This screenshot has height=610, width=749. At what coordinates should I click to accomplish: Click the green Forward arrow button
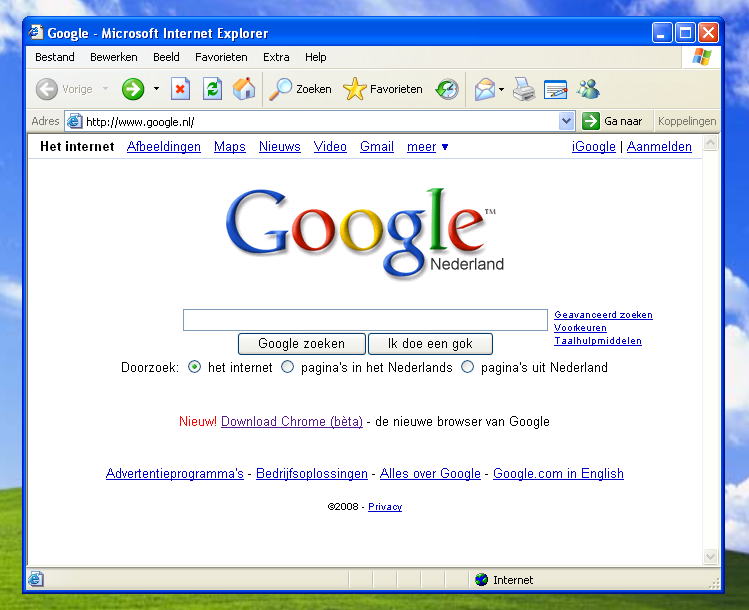coord(133,90)
